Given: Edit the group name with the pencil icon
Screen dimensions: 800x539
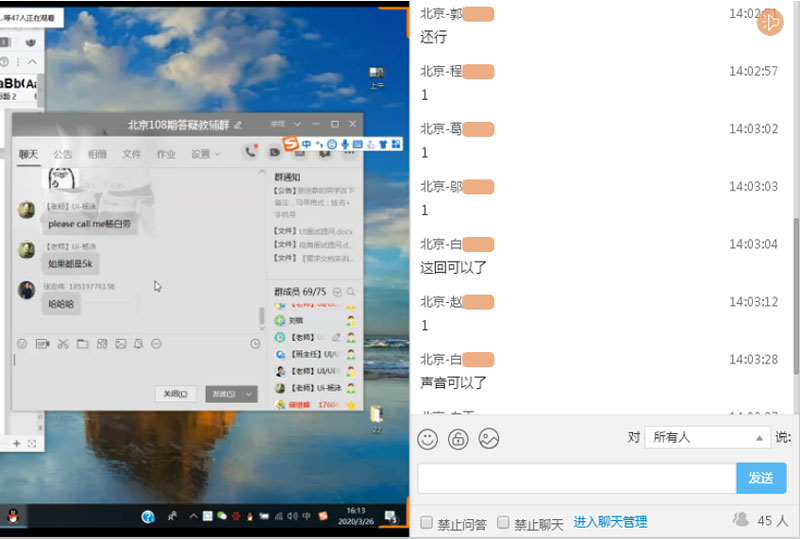Looking at the screenshot, I should (238, 125).
